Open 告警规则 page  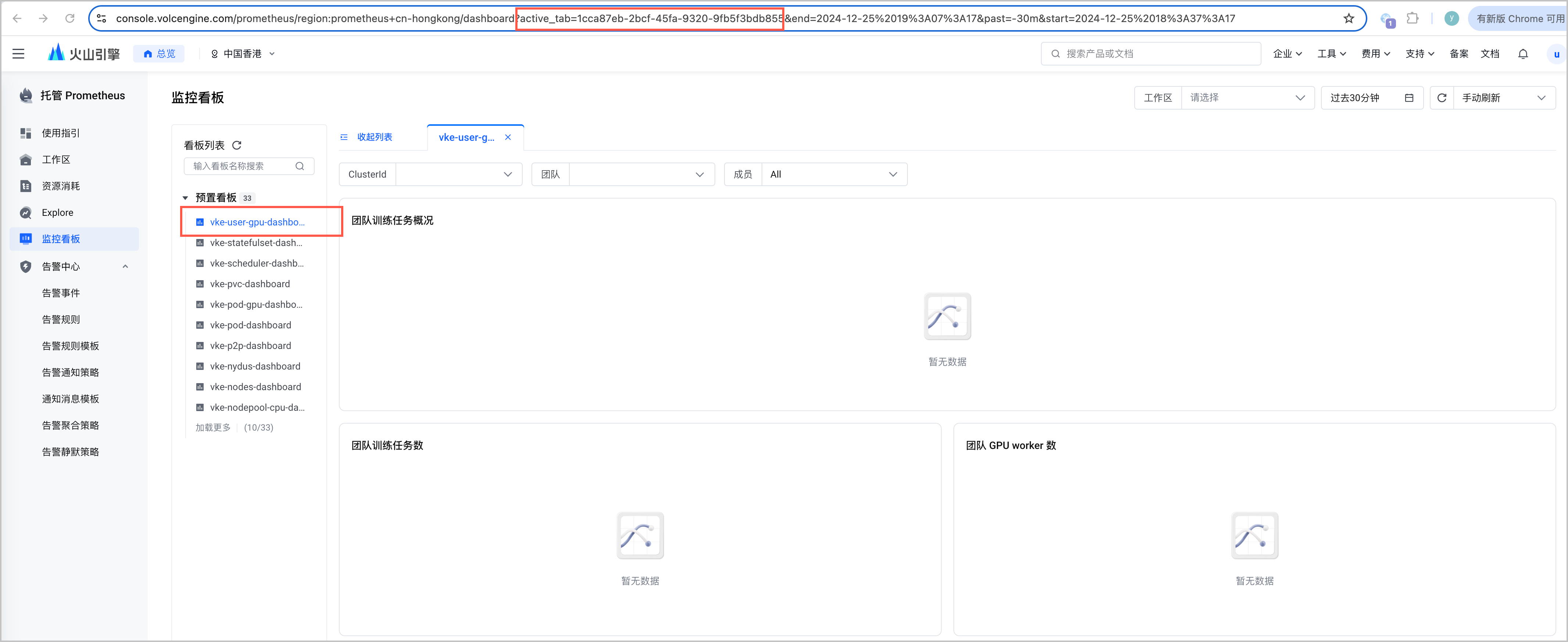pos(61,319)
